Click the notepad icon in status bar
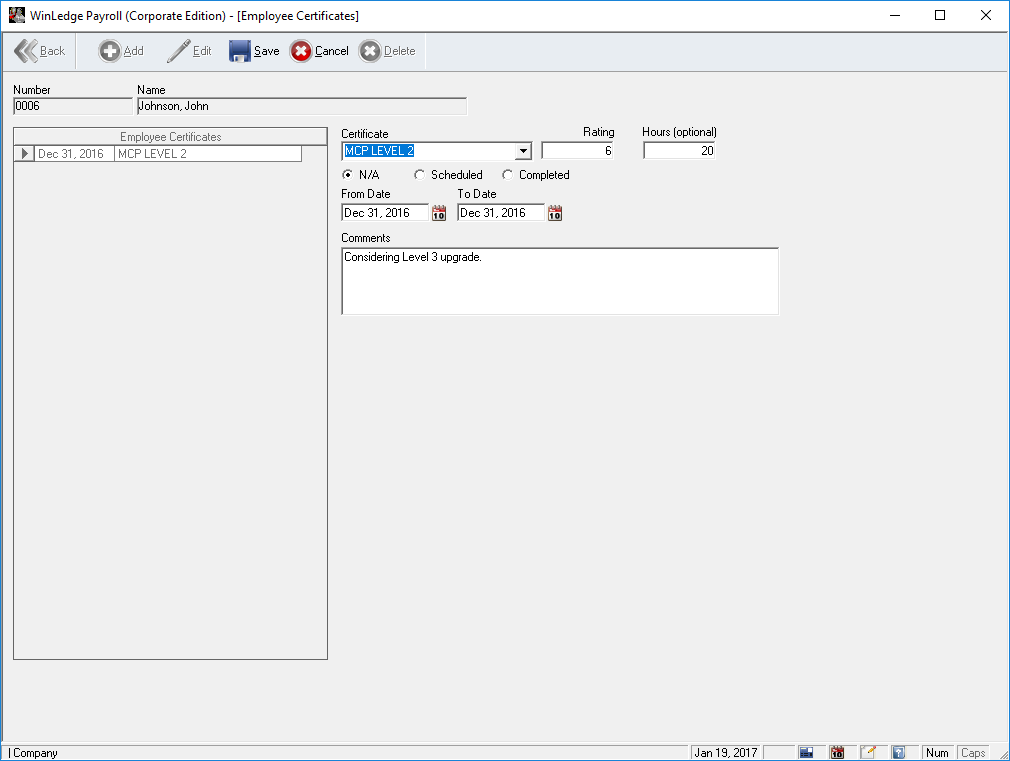Image resolution: width=1010 pixels, height=761 pixels. pyautogui.click(x=868, y=752)
